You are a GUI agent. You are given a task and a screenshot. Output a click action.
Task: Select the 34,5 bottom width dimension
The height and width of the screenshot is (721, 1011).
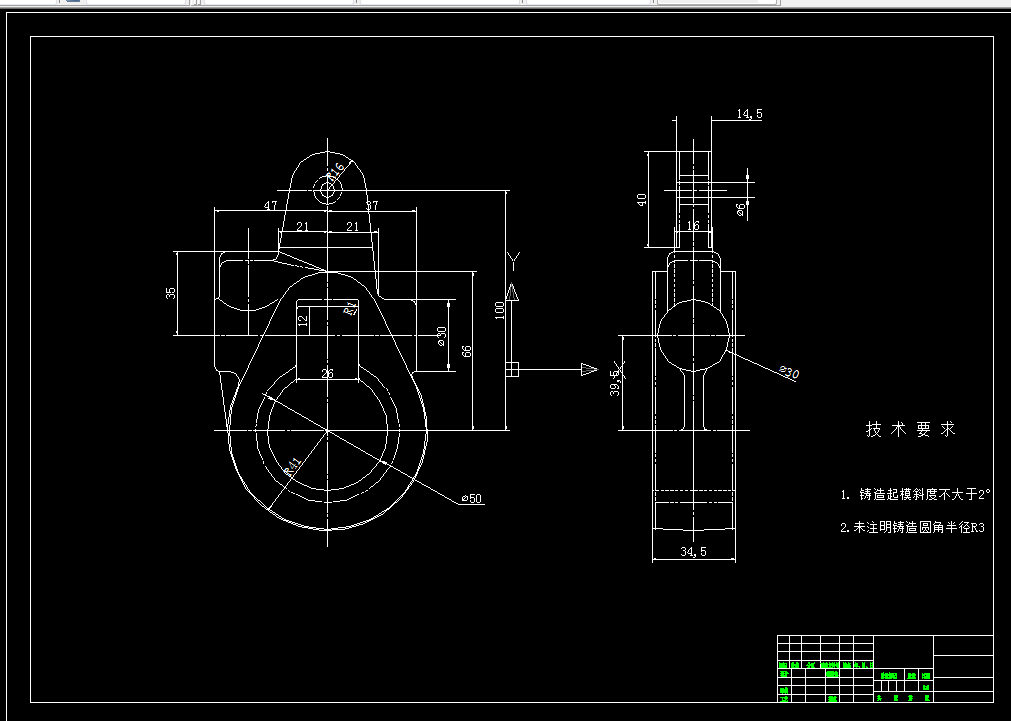coord(693,551)
